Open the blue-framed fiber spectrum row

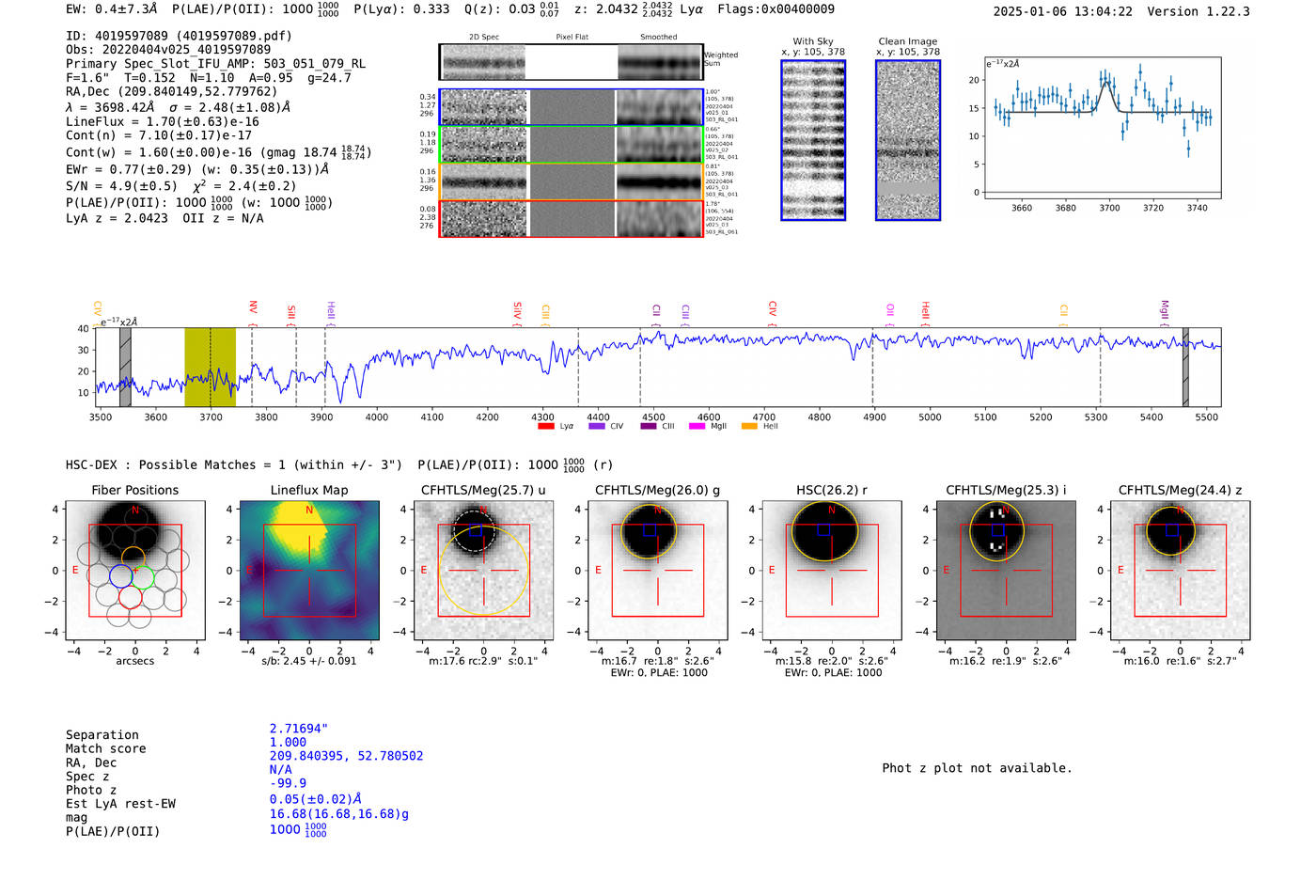pyautogui.click(x=572, y=107)
